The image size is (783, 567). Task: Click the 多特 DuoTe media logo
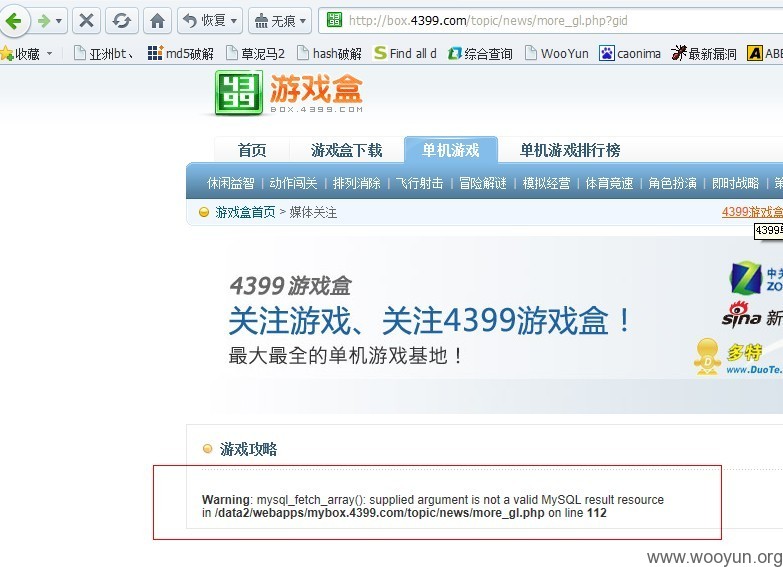pos(738,357)
